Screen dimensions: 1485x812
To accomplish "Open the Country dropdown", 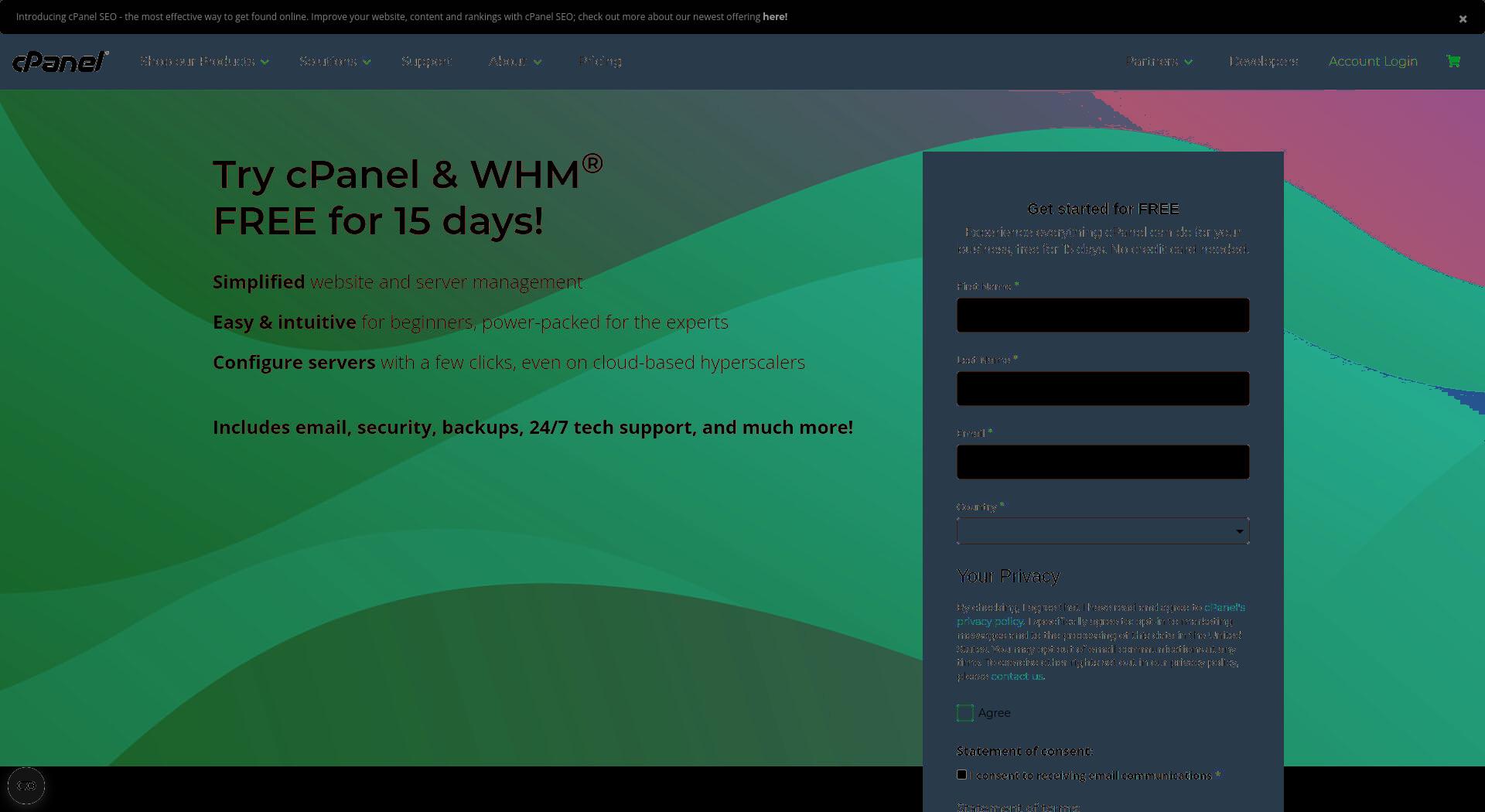I will click(x=1103, y=531).
